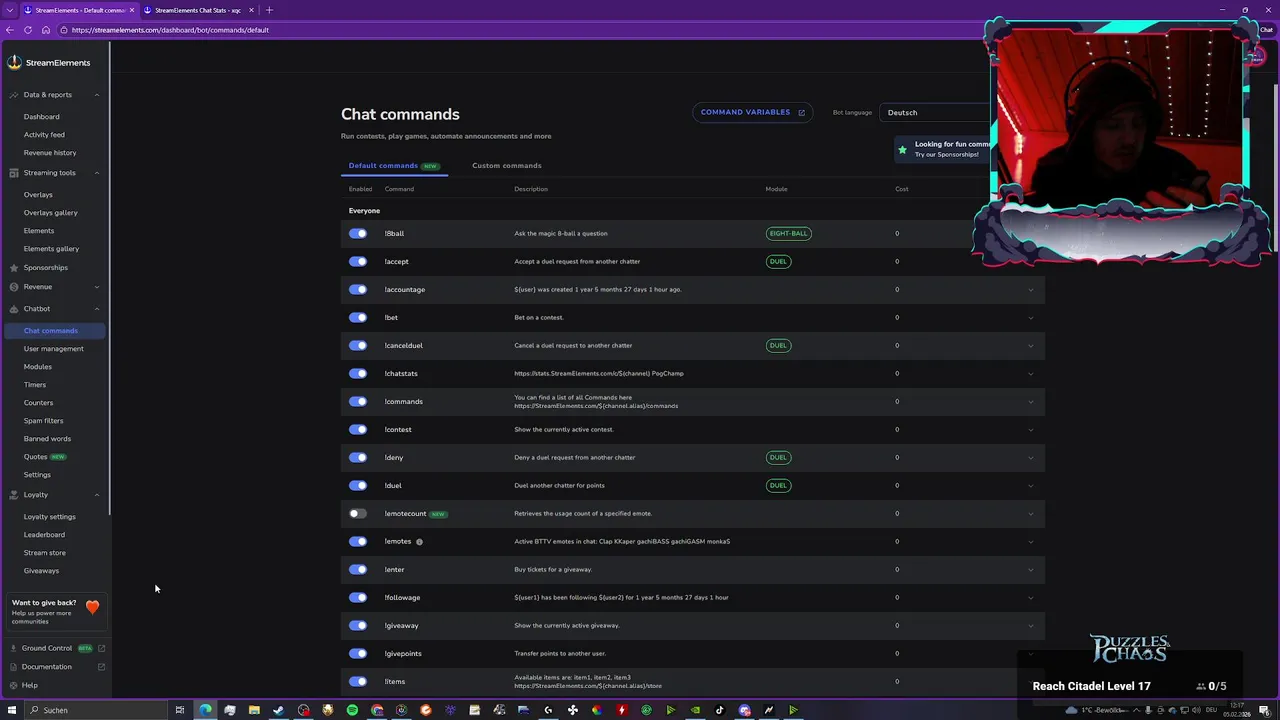This screenshot has height=720, width=1280.
Task: Open the Modules sidebar item
Action: [x=38, y=367]
